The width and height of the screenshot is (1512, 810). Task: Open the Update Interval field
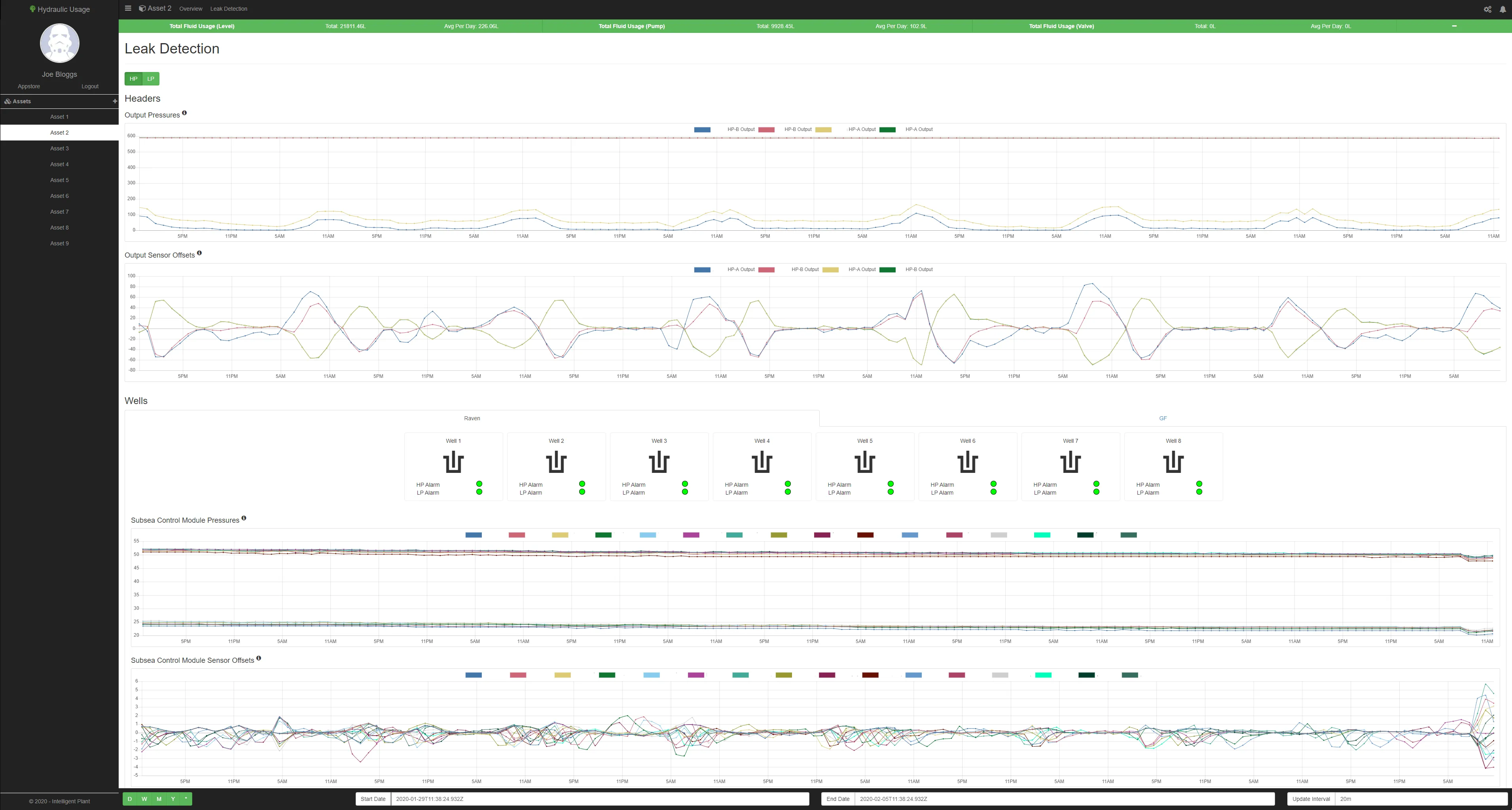click(1421, 799)
